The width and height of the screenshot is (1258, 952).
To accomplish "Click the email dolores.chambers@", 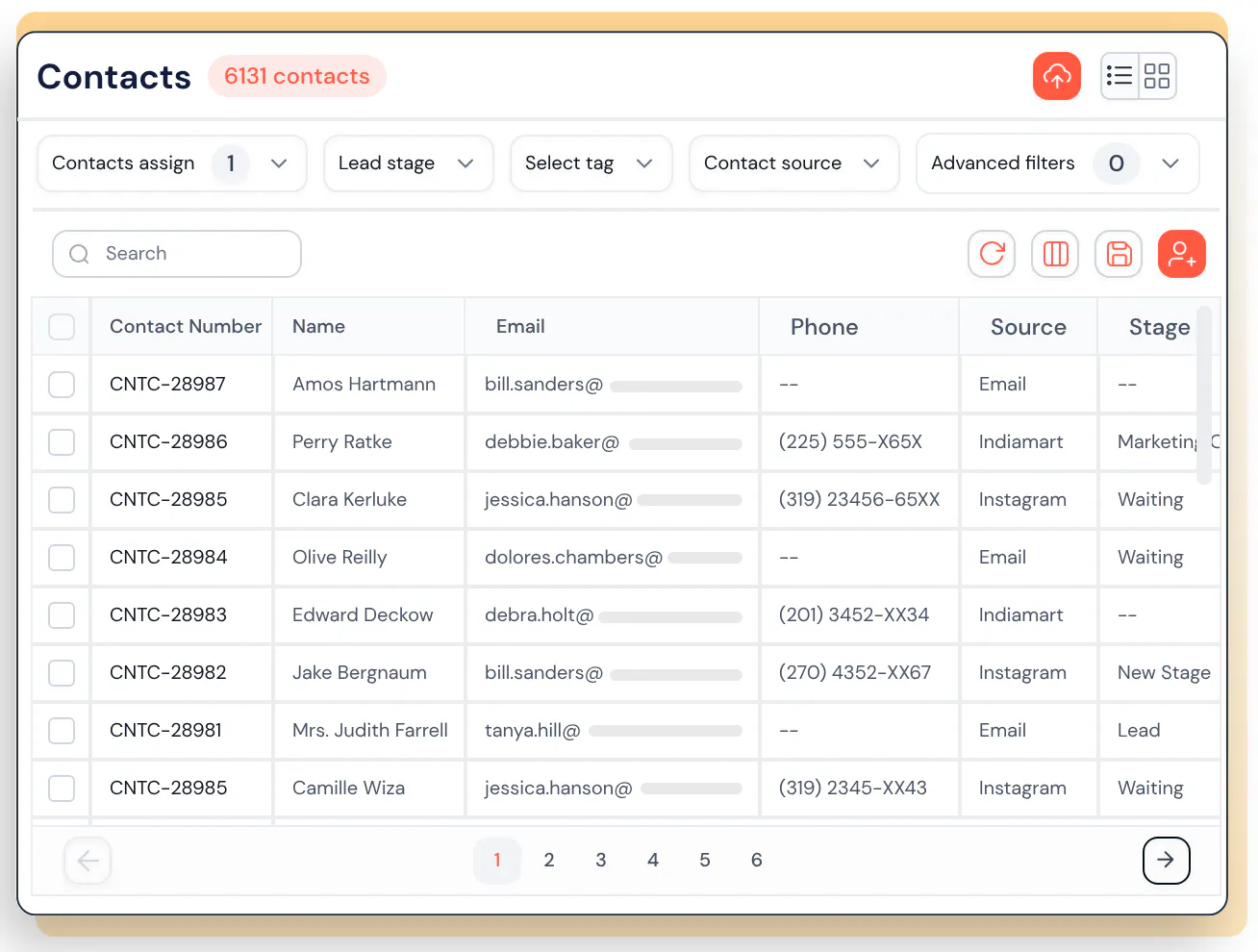I will point(573,557).
